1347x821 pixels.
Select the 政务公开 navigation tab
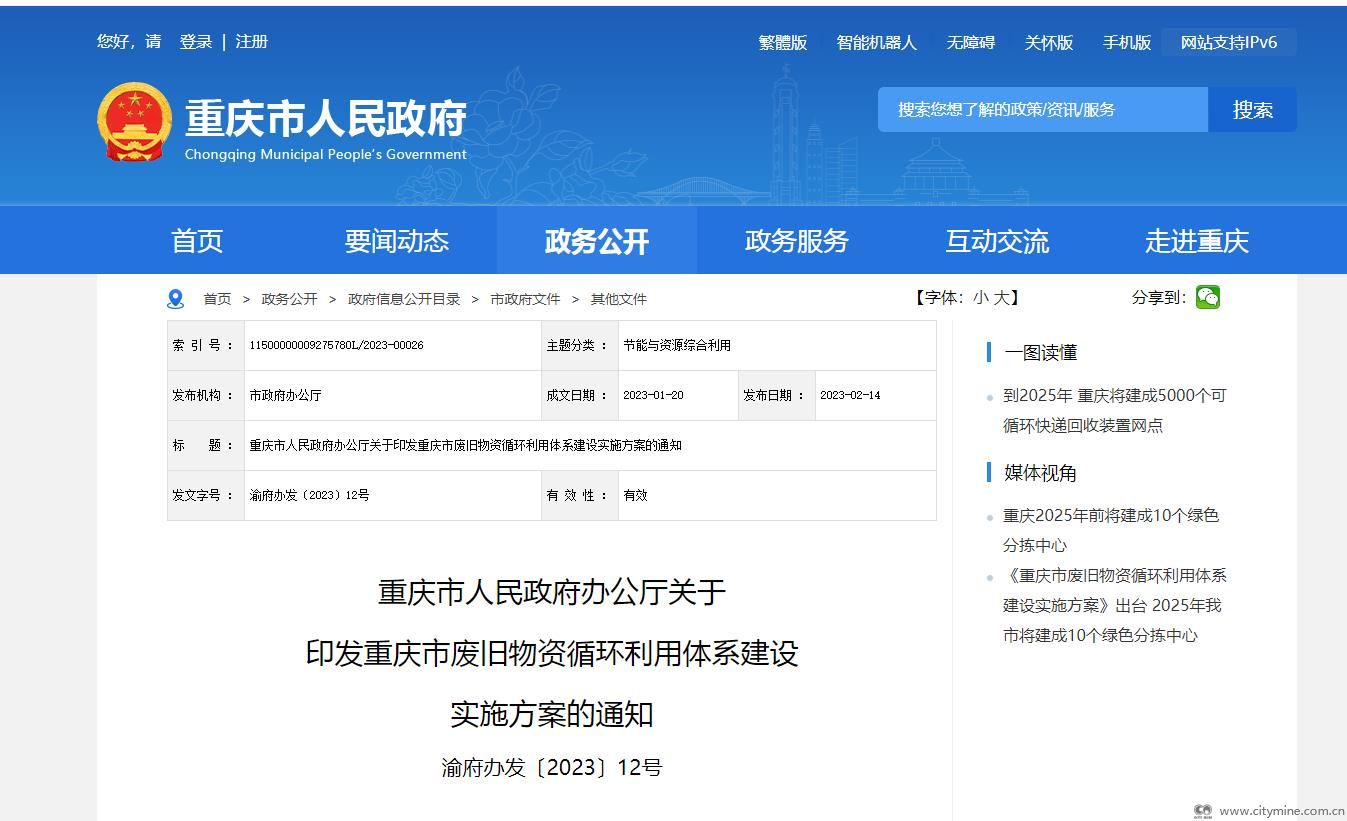coord(597,241)
